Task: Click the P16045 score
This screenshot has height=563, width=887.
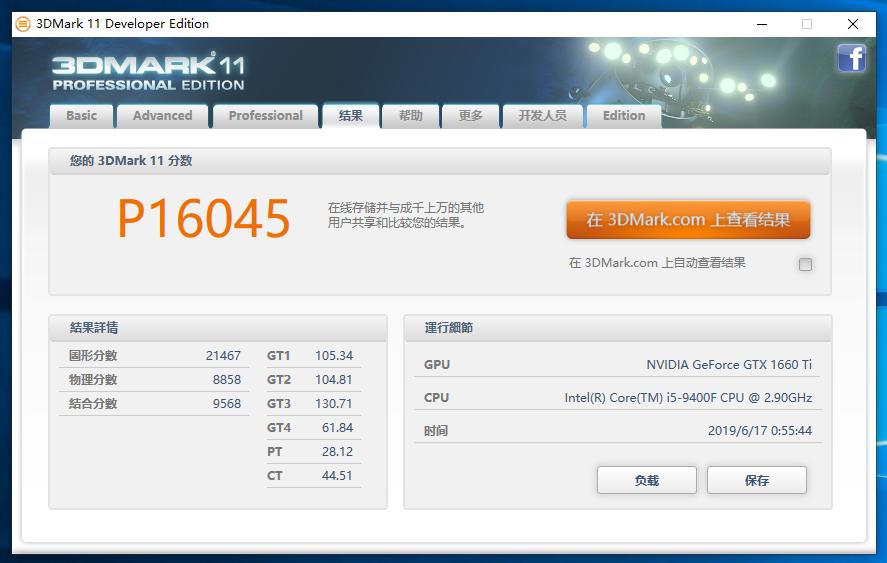Action: [204, 218]
